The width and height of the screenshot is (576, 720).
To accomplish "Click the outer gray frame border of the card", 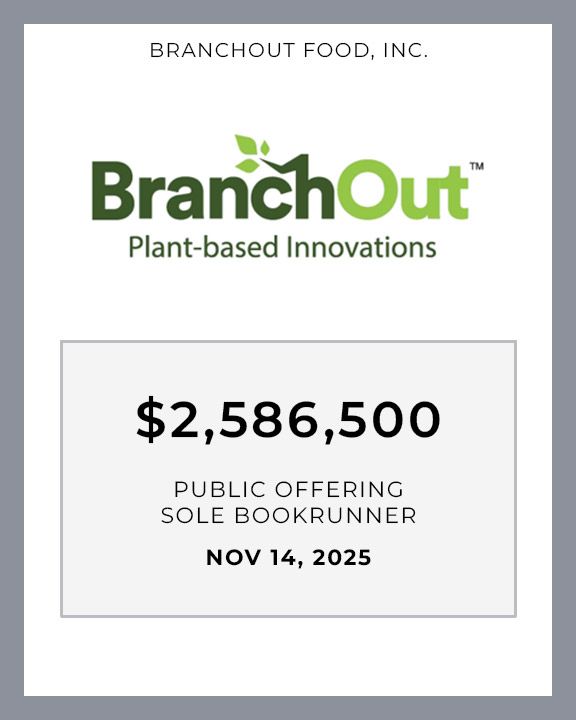I will pyautogui.click(x=12, y=360).
